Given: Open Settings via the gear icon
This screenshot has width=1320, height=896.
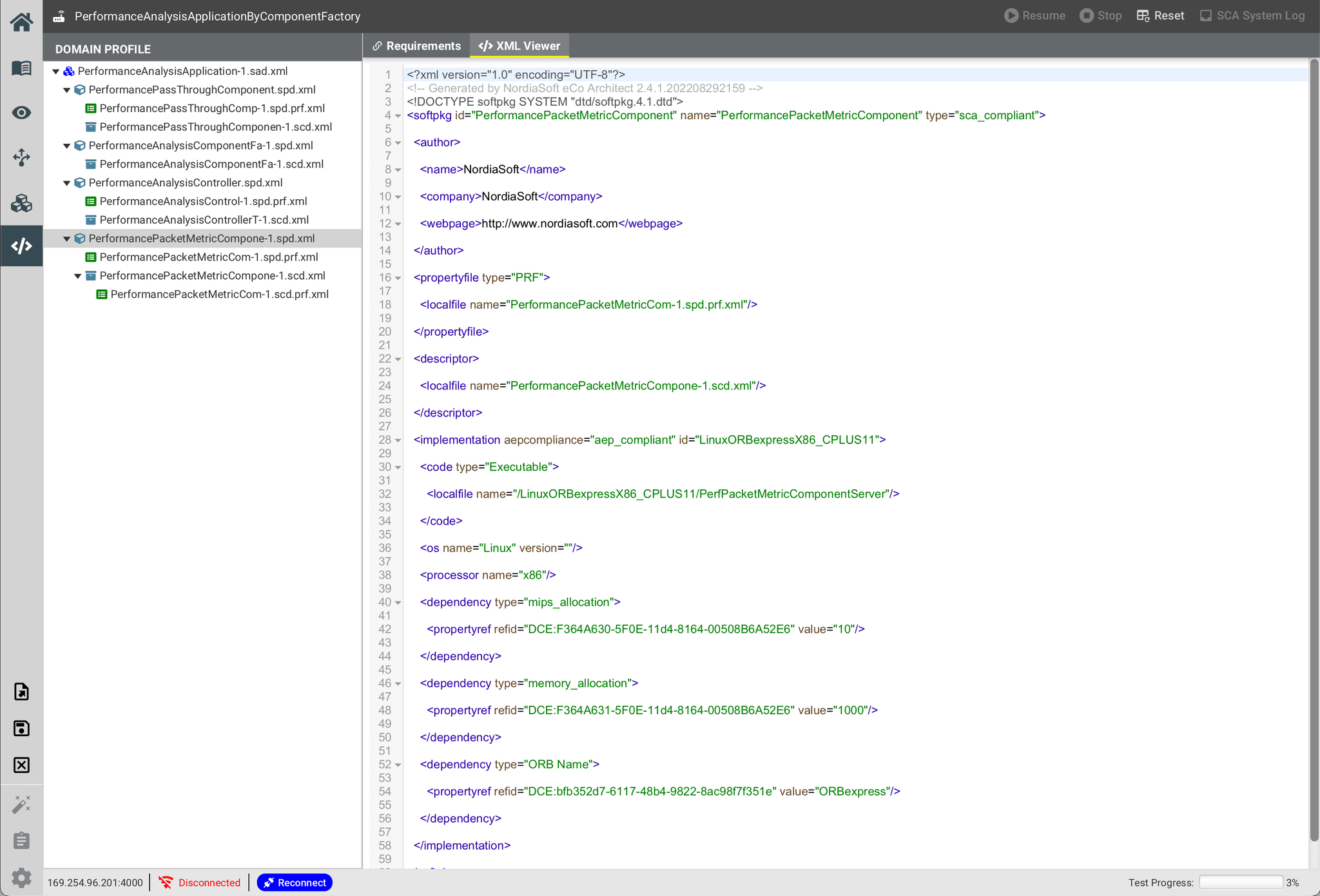Looking at the screenshot, I should [21, 877].
